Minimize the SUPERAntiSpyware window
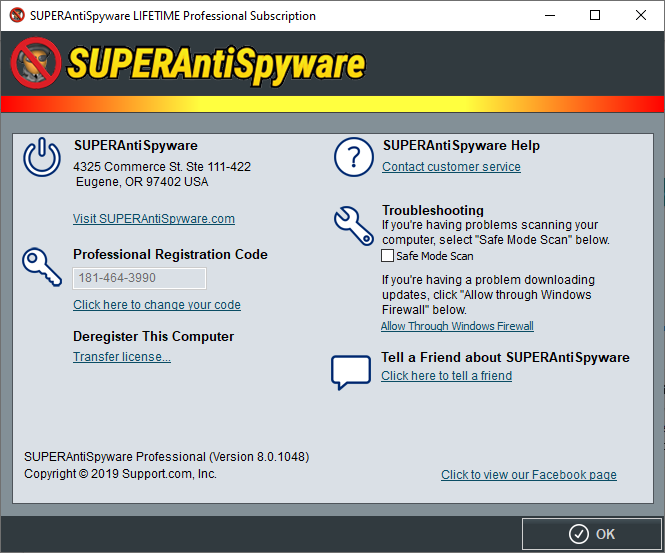This screenshot has width=665, height=553. pos(550,16)
